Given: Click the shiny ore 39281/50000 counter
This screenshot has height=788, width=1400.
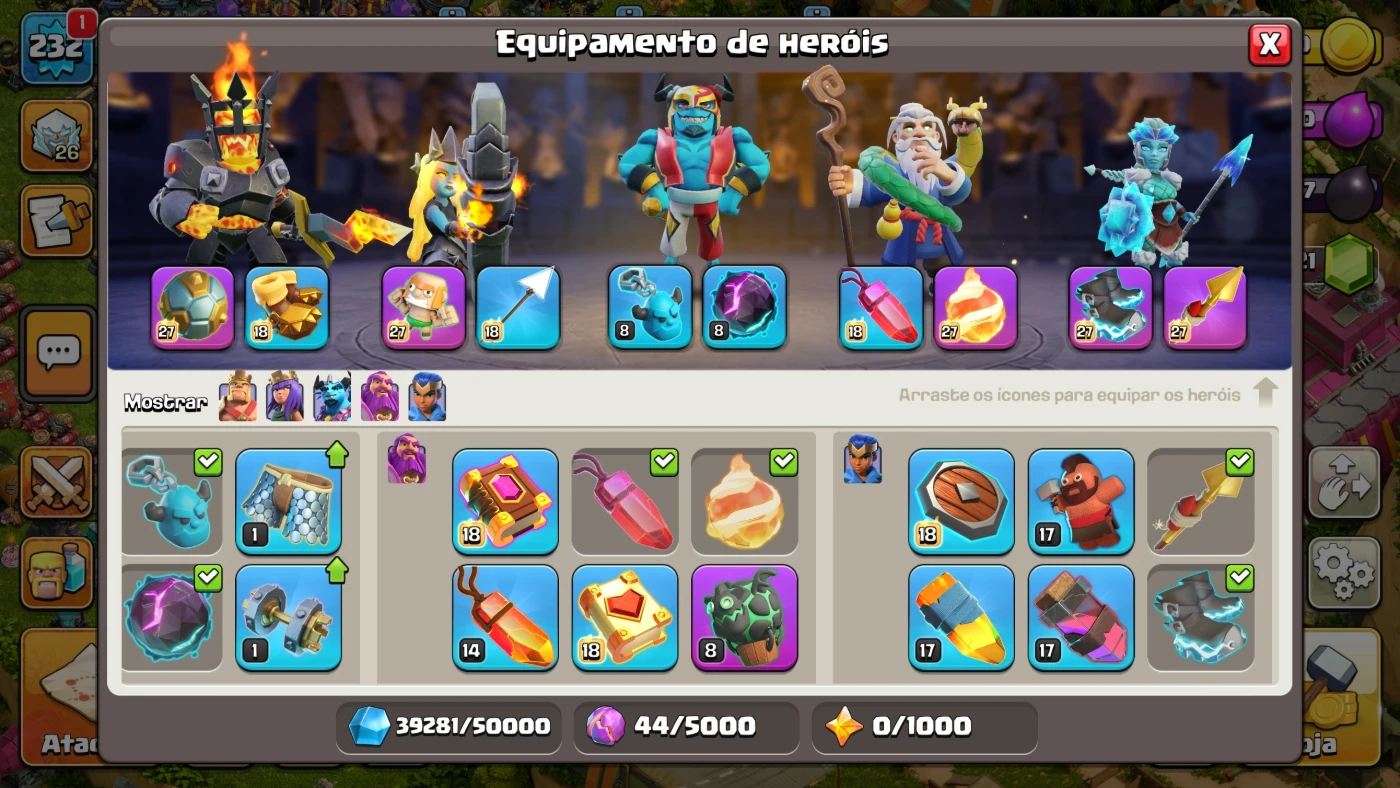Looking at the screenshot, I should point(448,726).
